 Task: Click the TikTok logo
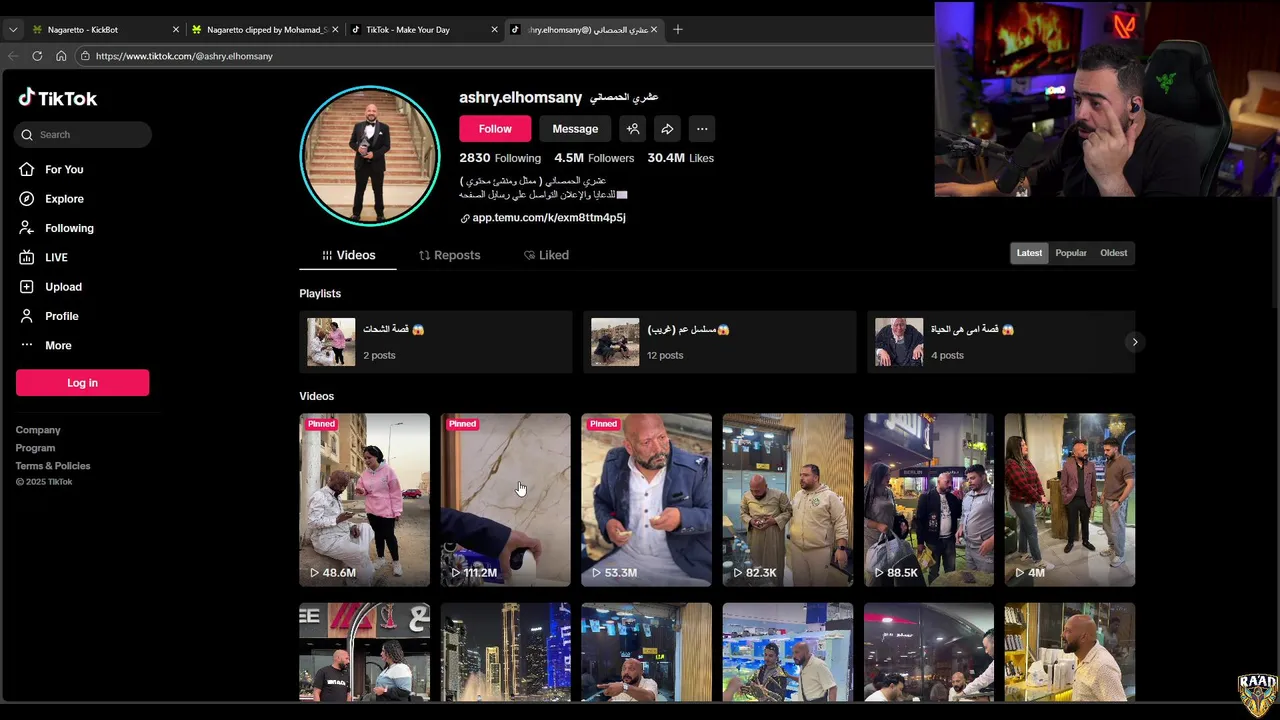coord(58,98)
